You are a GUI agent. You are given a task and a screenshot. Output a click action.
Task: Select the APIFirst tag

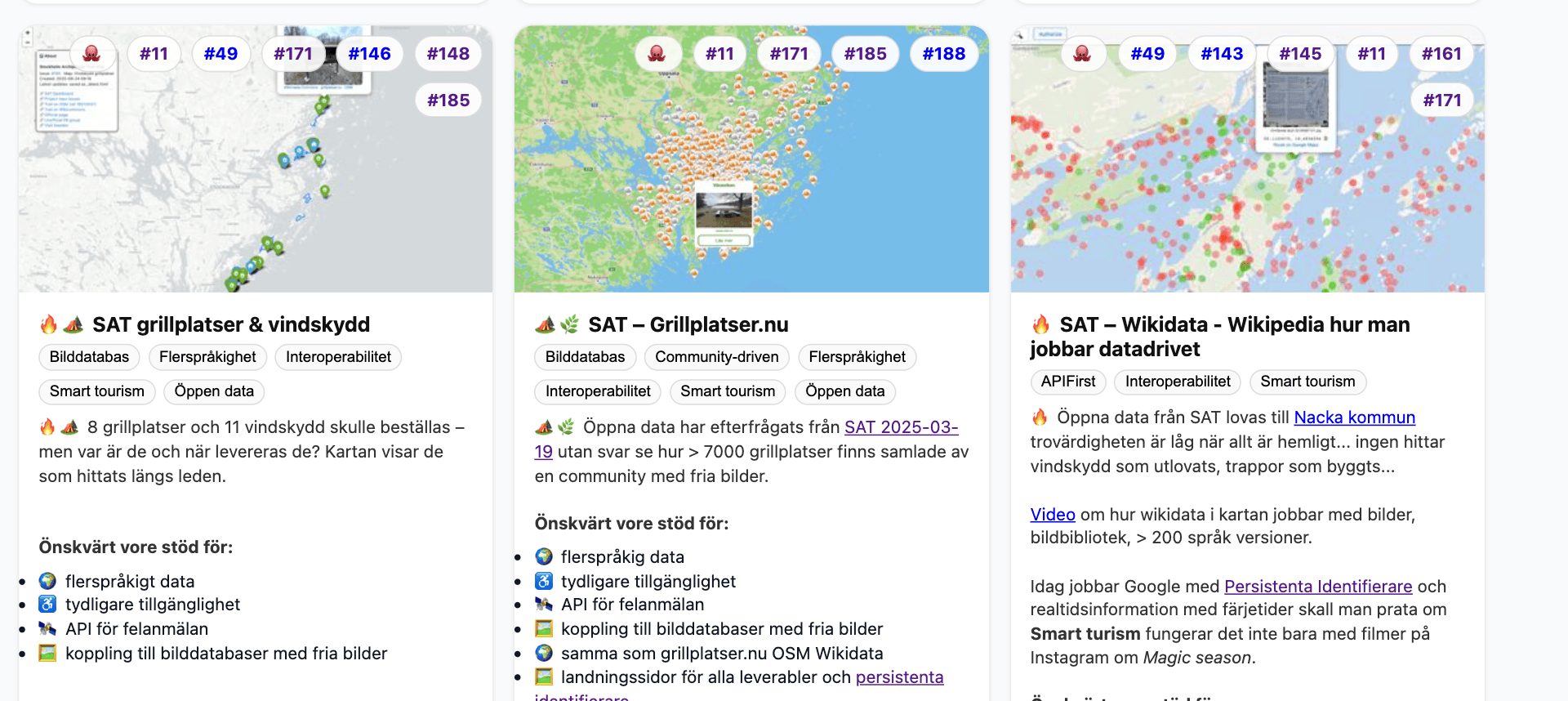[x=1067, y=382]
